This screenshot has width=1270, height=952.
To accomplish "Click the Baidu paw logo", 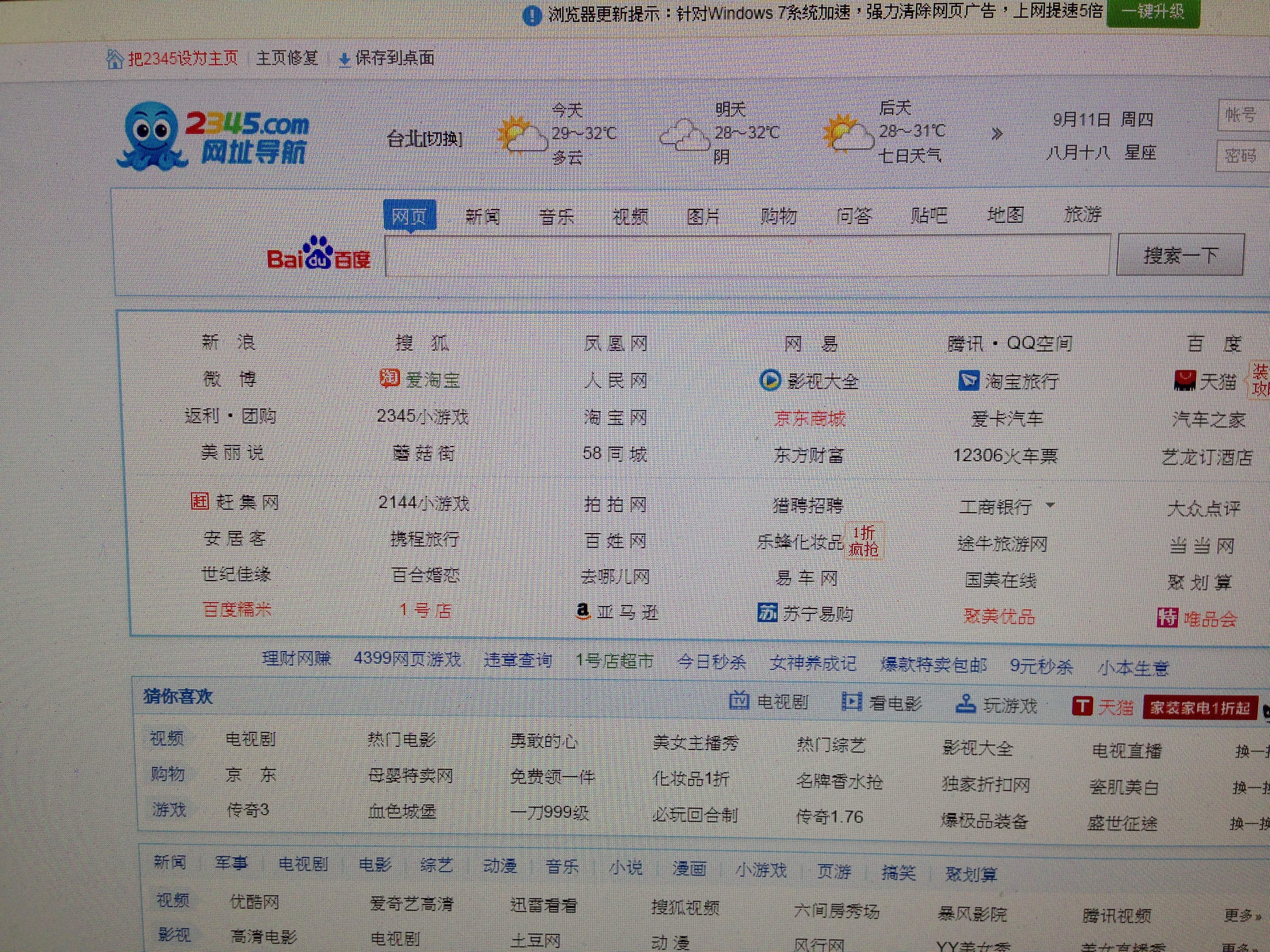I will pos(318,252).
